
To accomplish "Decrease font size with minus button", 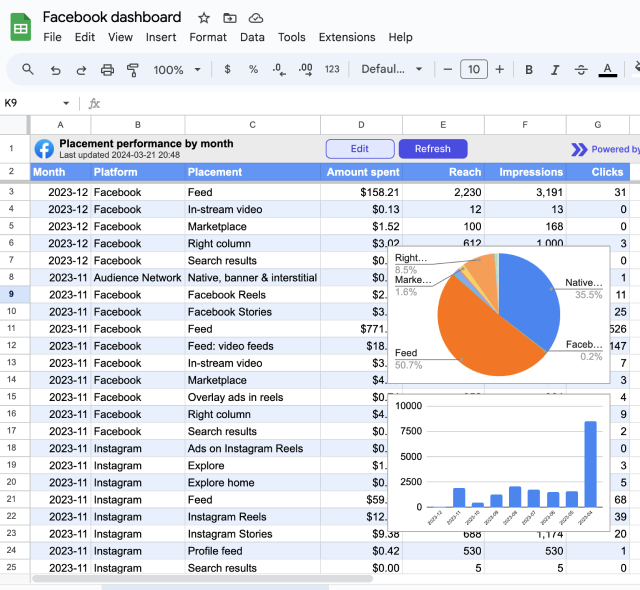I will (447, 69).
